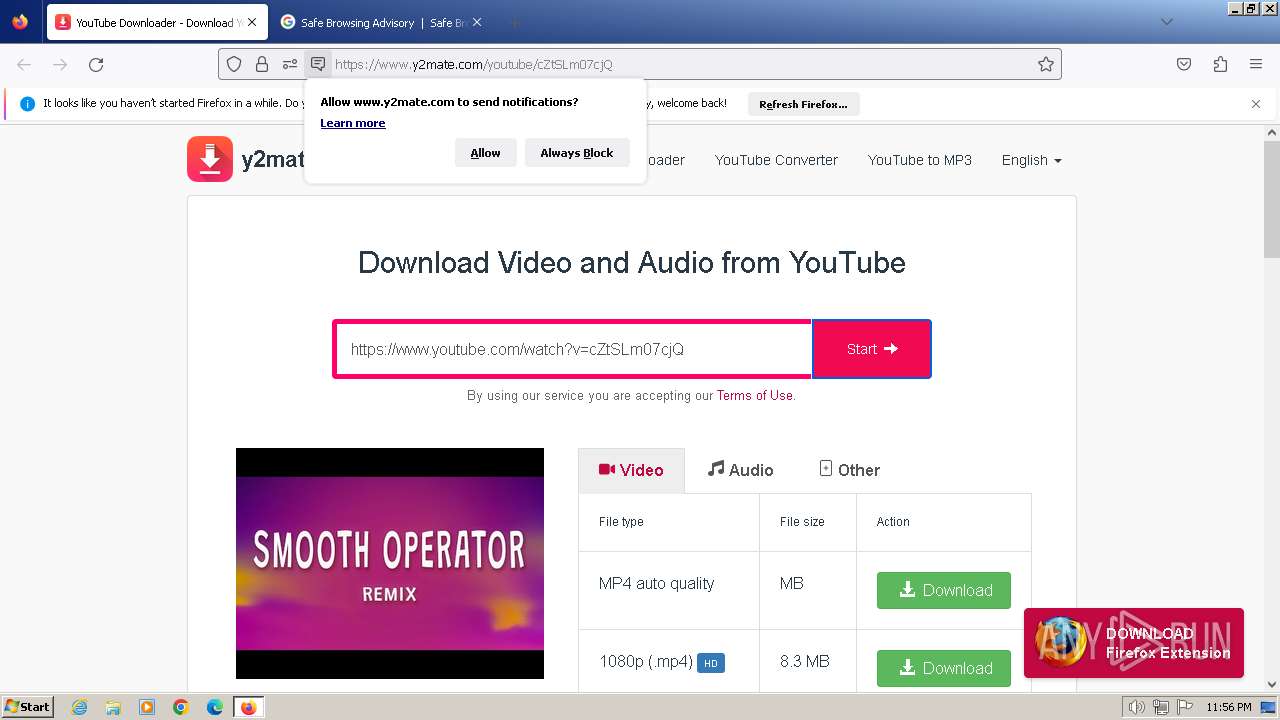
Task: Go back with the browser back arrow
Action: [x=24, y=64]
